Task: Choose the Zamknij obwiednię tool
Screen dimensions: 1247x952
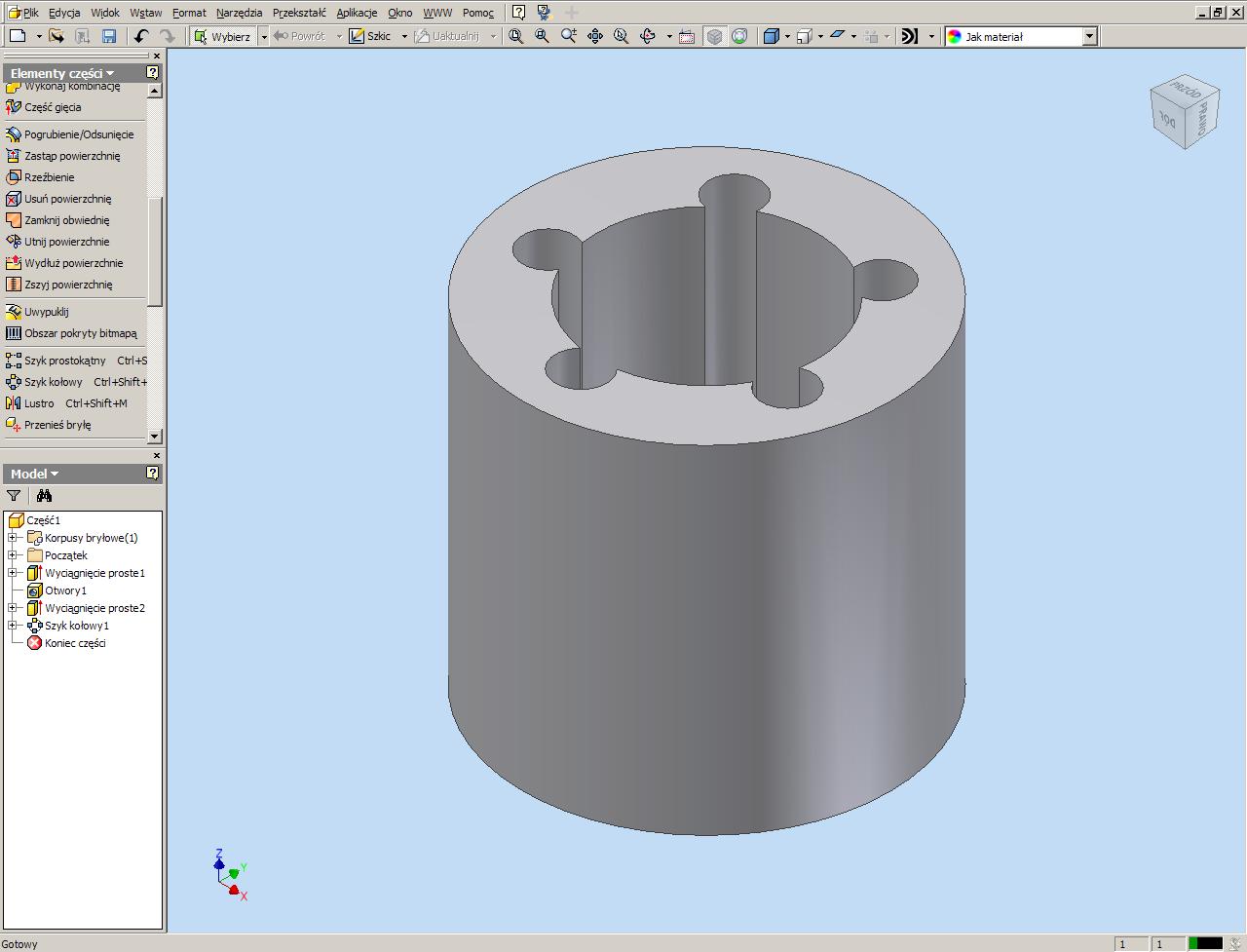Action: click(57, 220)
